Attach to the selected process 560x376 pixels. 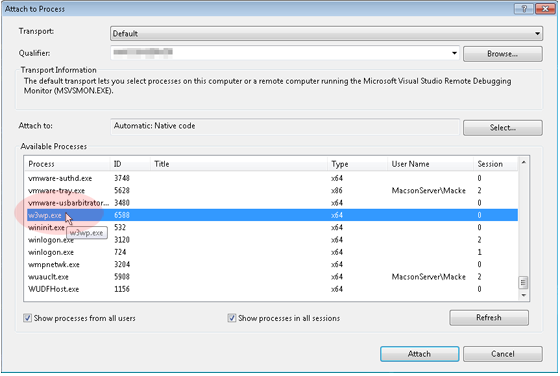[419, 354]
